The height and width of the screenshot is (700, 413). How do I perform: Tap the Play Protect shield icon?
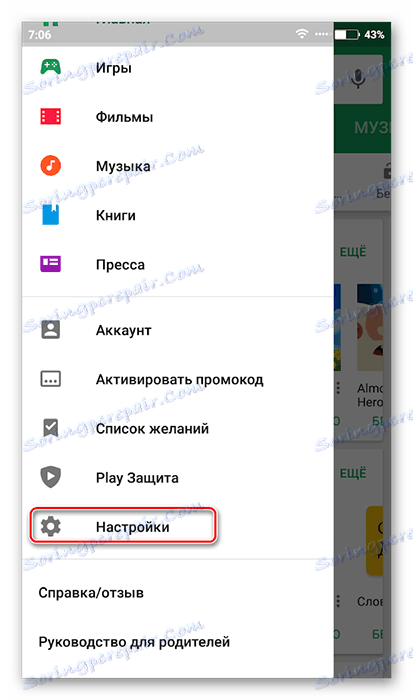tap(50, 477)
